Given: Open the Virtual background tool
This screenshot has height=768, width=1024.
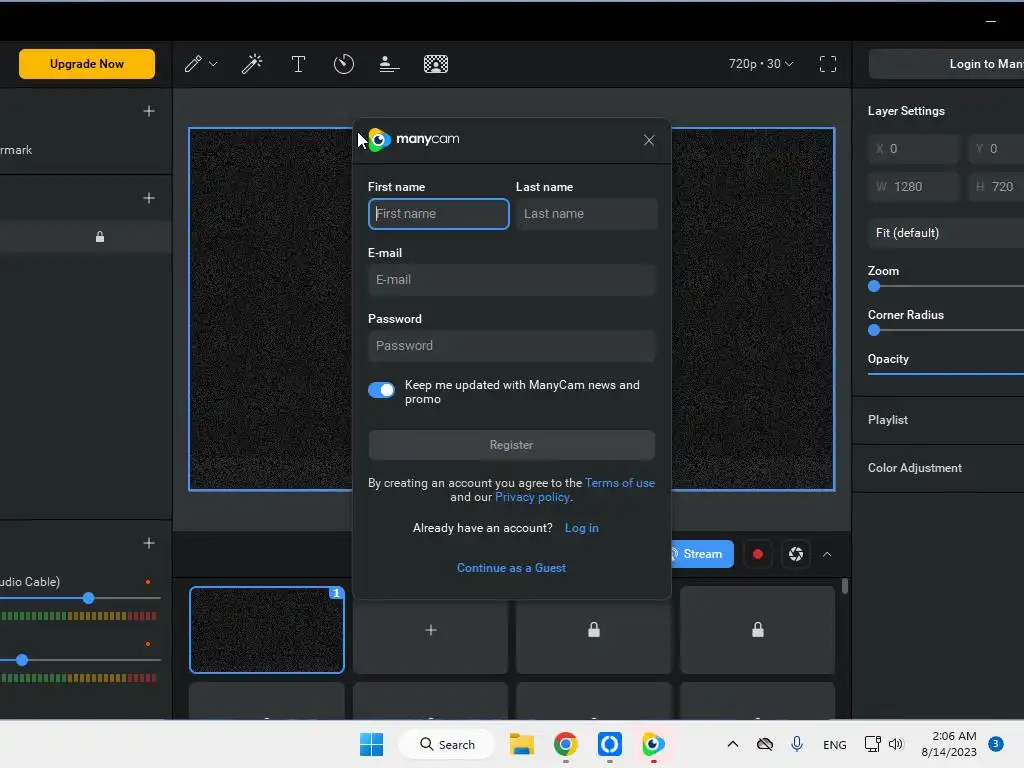Looking at the screenshot, I should (x=436, y=64).
